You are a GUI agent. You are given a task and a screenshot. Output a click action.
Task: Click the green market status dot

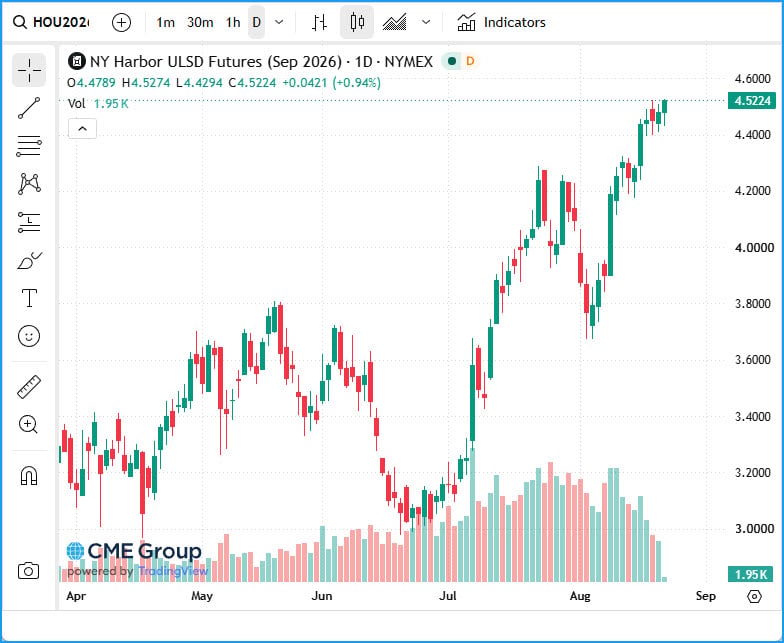tap(452, 62)
